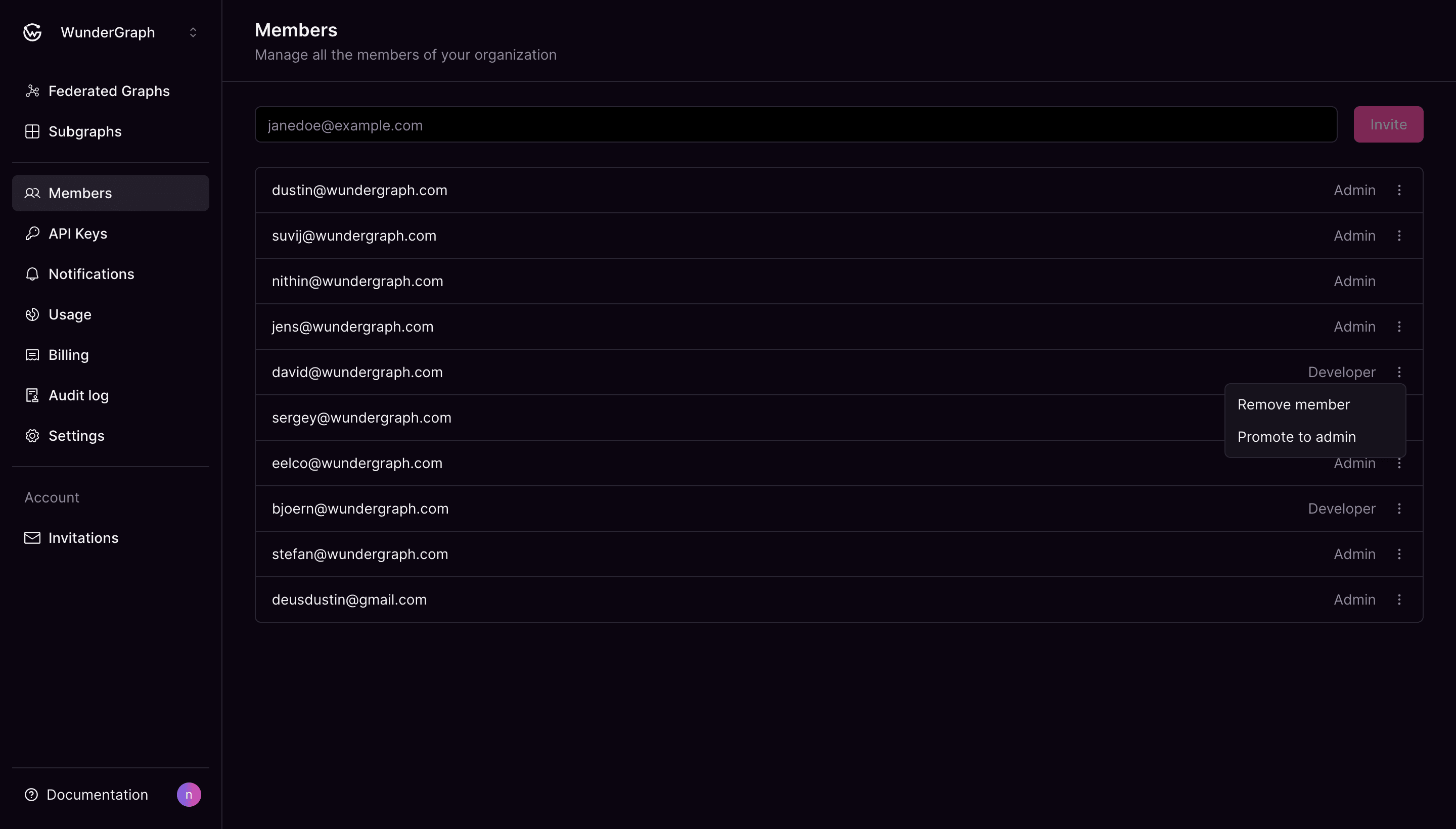Image resolution: width=1456 pixels, height=829 pixels.
Task: Click the email input field
Action: pos(796,124)
